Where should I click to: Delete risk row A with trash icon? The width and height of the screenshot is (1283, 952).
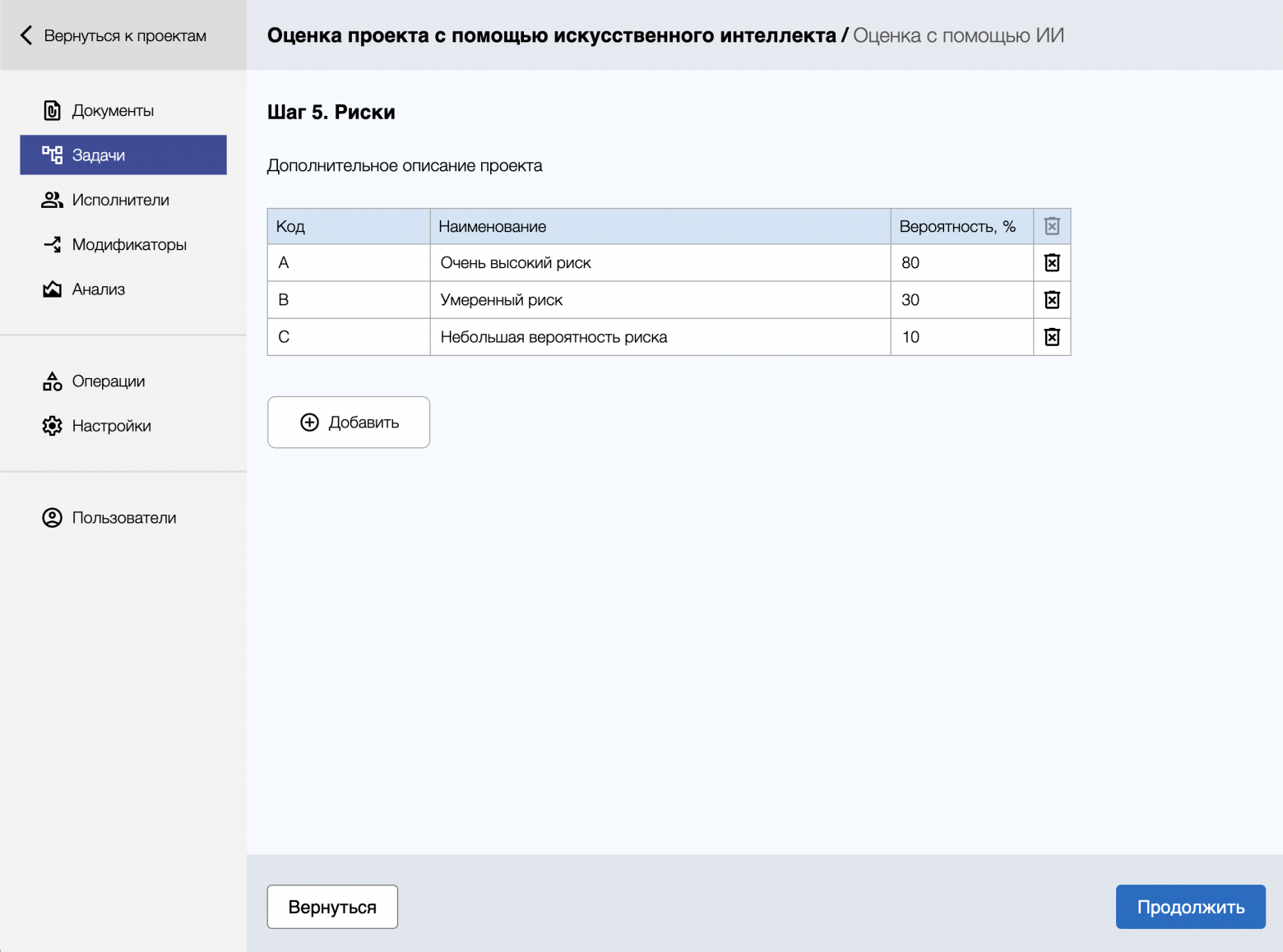coord(1052,263)
